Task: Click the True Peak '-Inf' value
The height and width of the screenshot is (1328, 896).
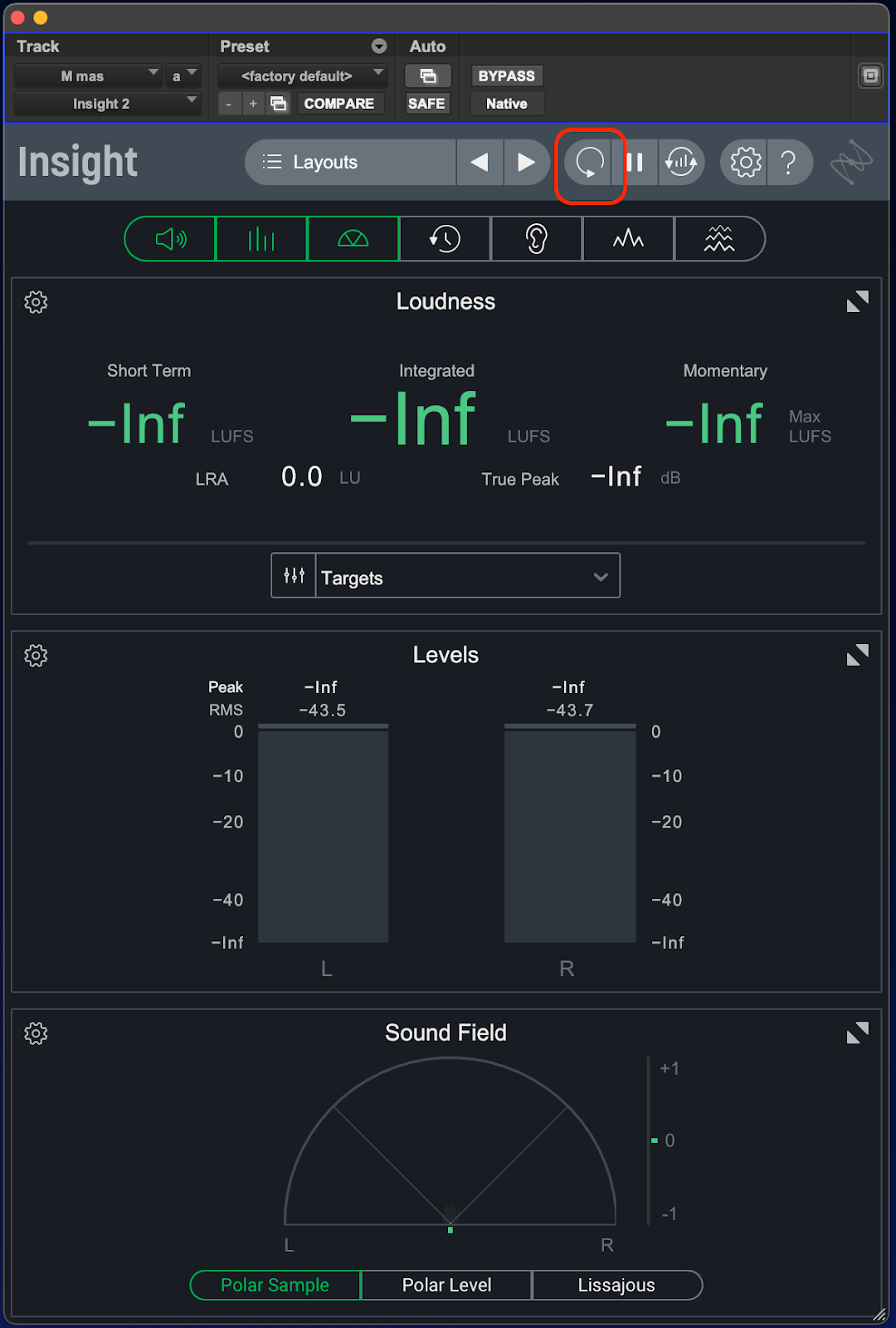Action: pos(616,477)
